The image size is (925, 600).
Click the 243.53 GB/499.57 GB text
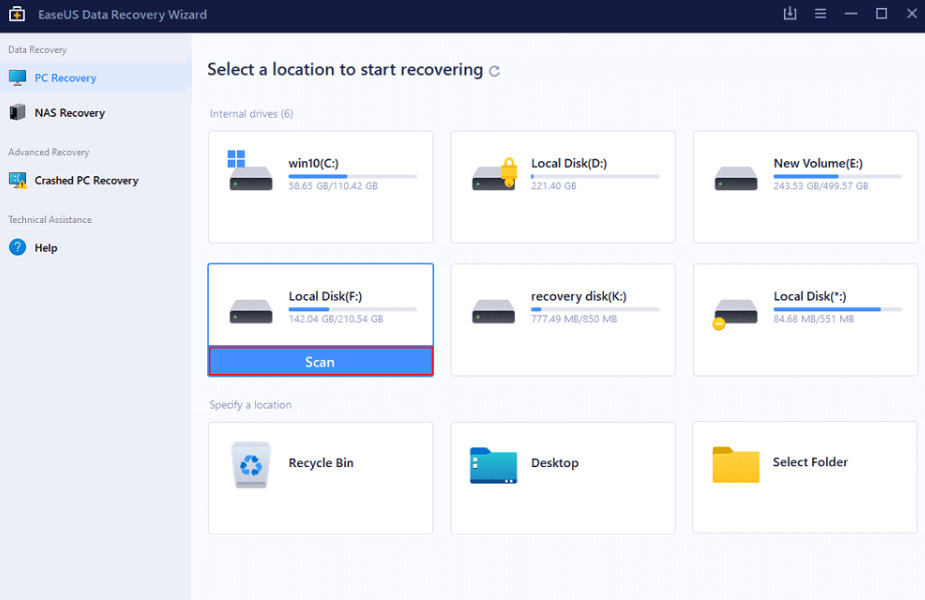click(x=821, y=186)
